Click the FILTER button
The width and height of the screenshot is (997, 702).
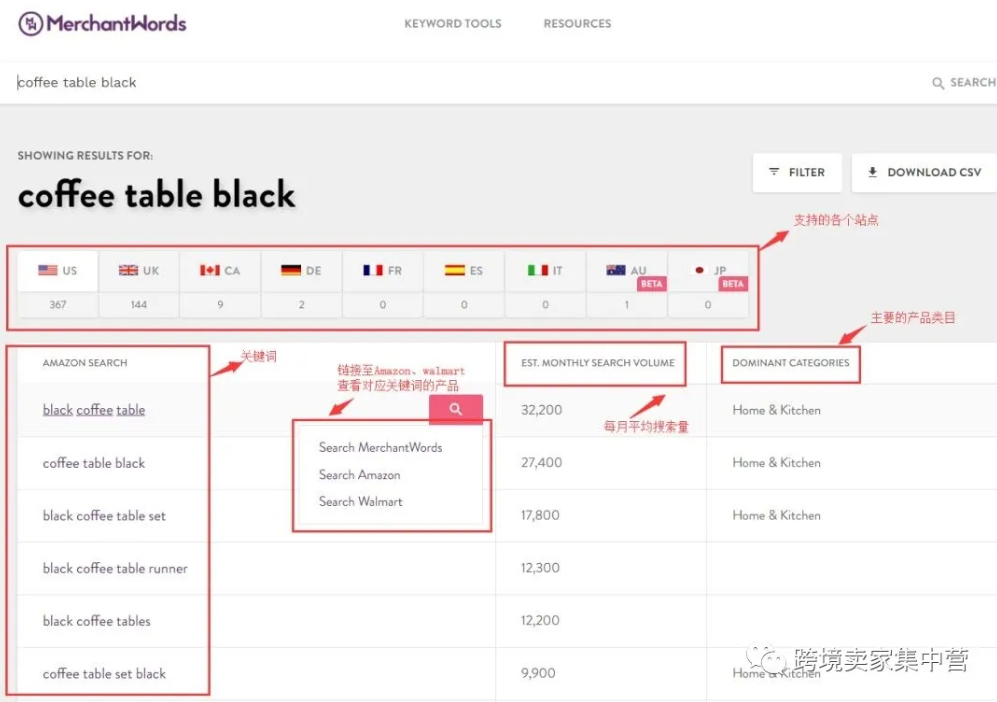(x=797, y=172)
